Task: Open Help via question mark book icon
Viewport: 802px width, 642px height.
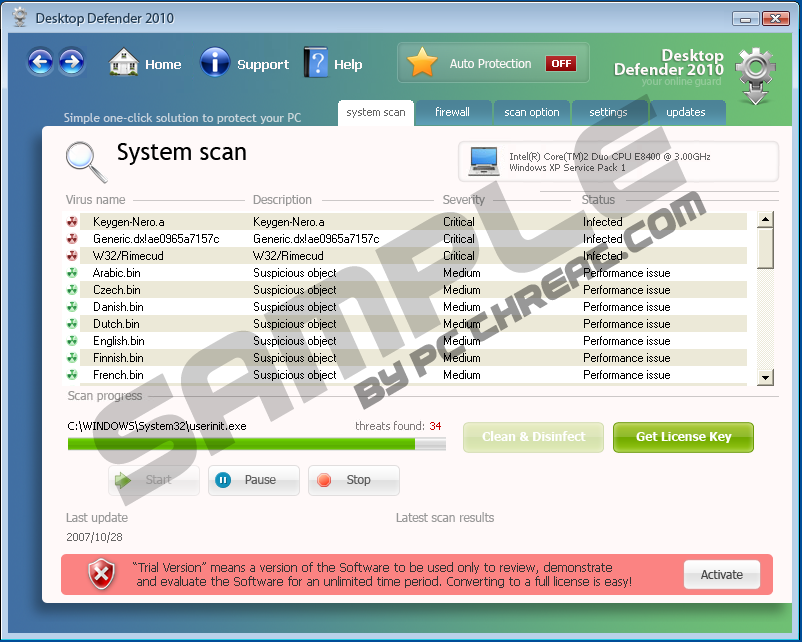Action: [316, 63]
